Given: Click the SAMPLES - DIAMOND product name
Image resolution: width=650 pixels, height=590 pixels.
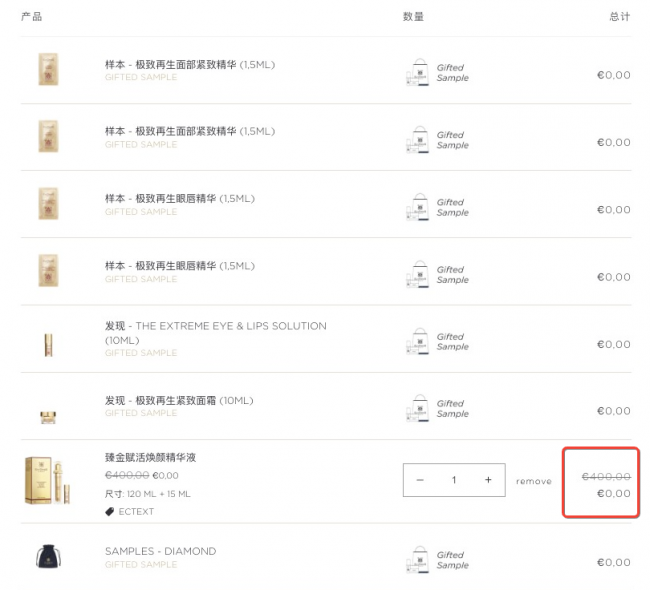Looking at the screenshot, I should [160, 551].
